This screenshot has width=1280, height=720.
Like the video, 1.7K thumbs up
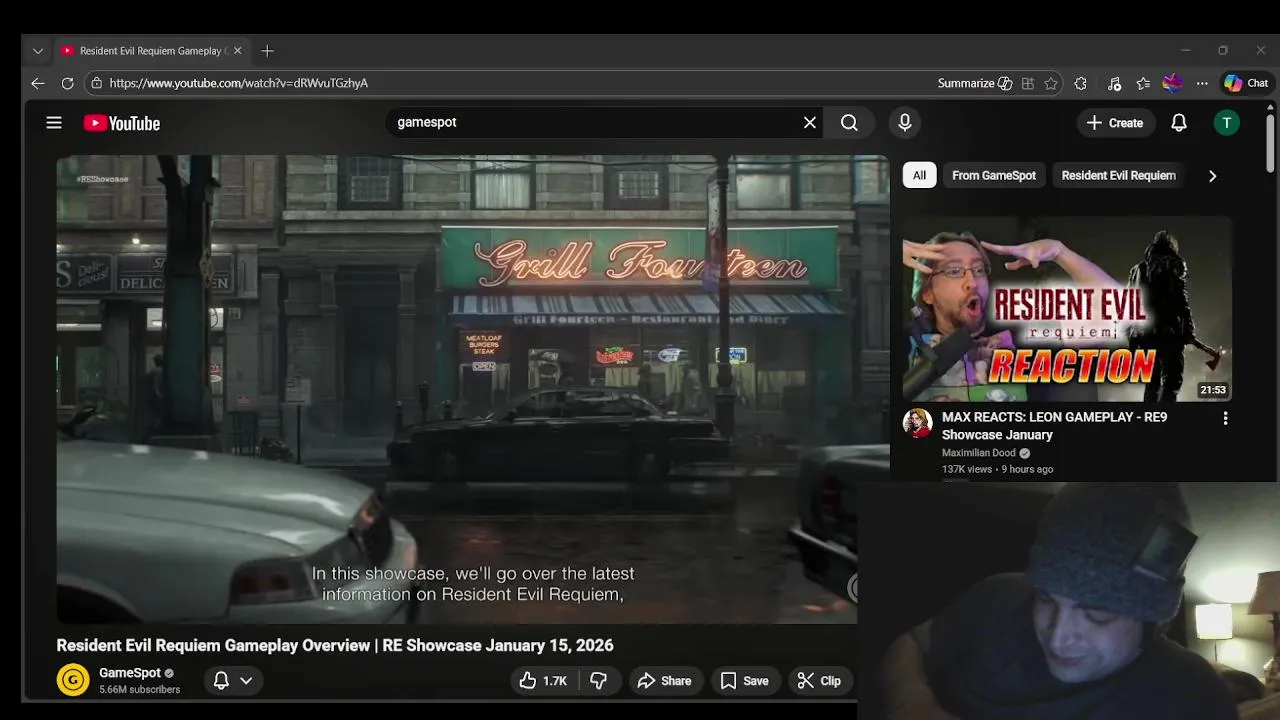(543, 680)
